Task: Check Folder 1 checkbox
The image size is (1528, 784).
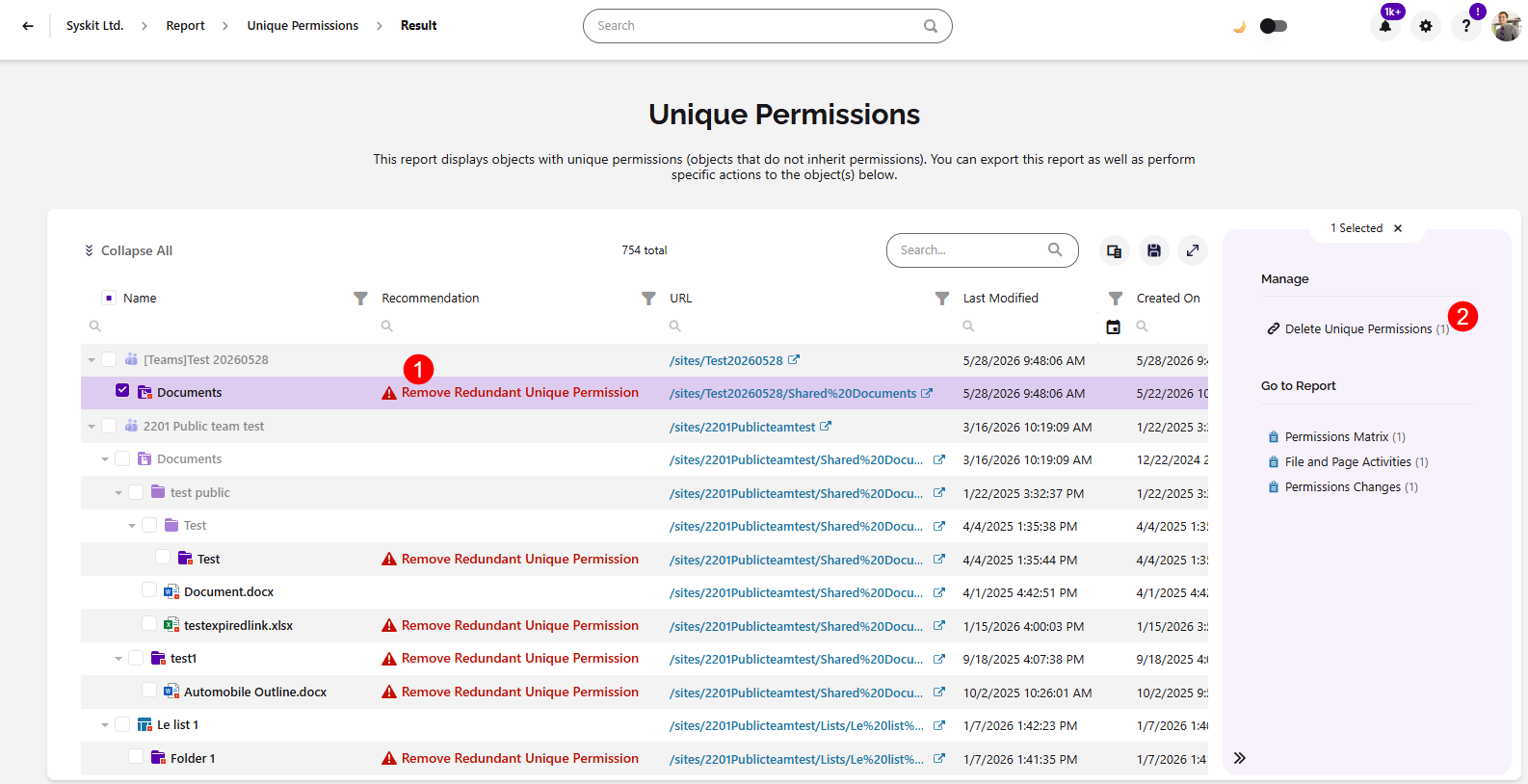Action: click(136, 756)
